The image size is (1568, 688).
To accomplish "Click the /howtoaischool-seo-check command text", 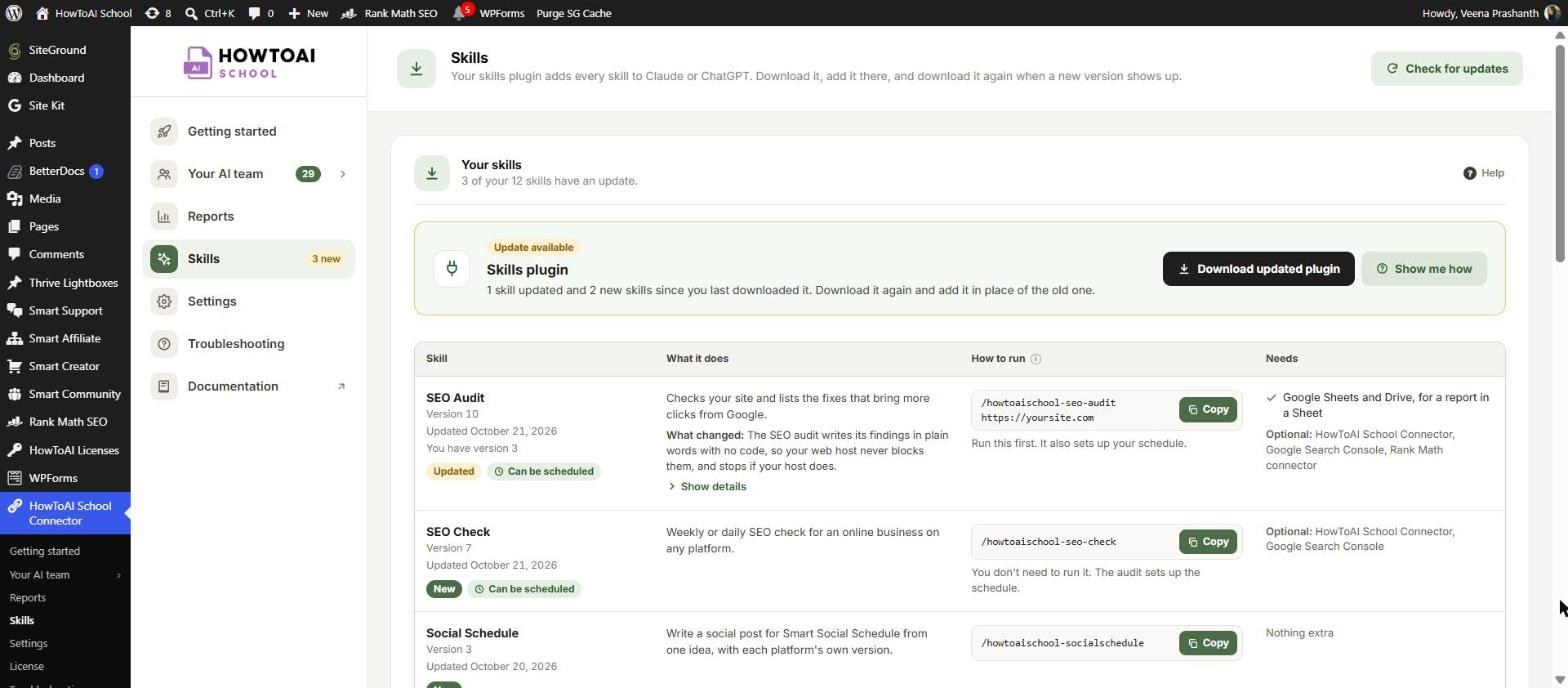I will (1048, 542).
